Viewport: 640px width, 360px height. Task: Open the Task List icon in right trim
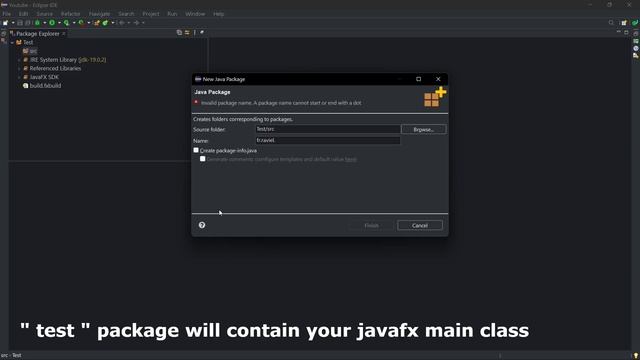(636, 41)
